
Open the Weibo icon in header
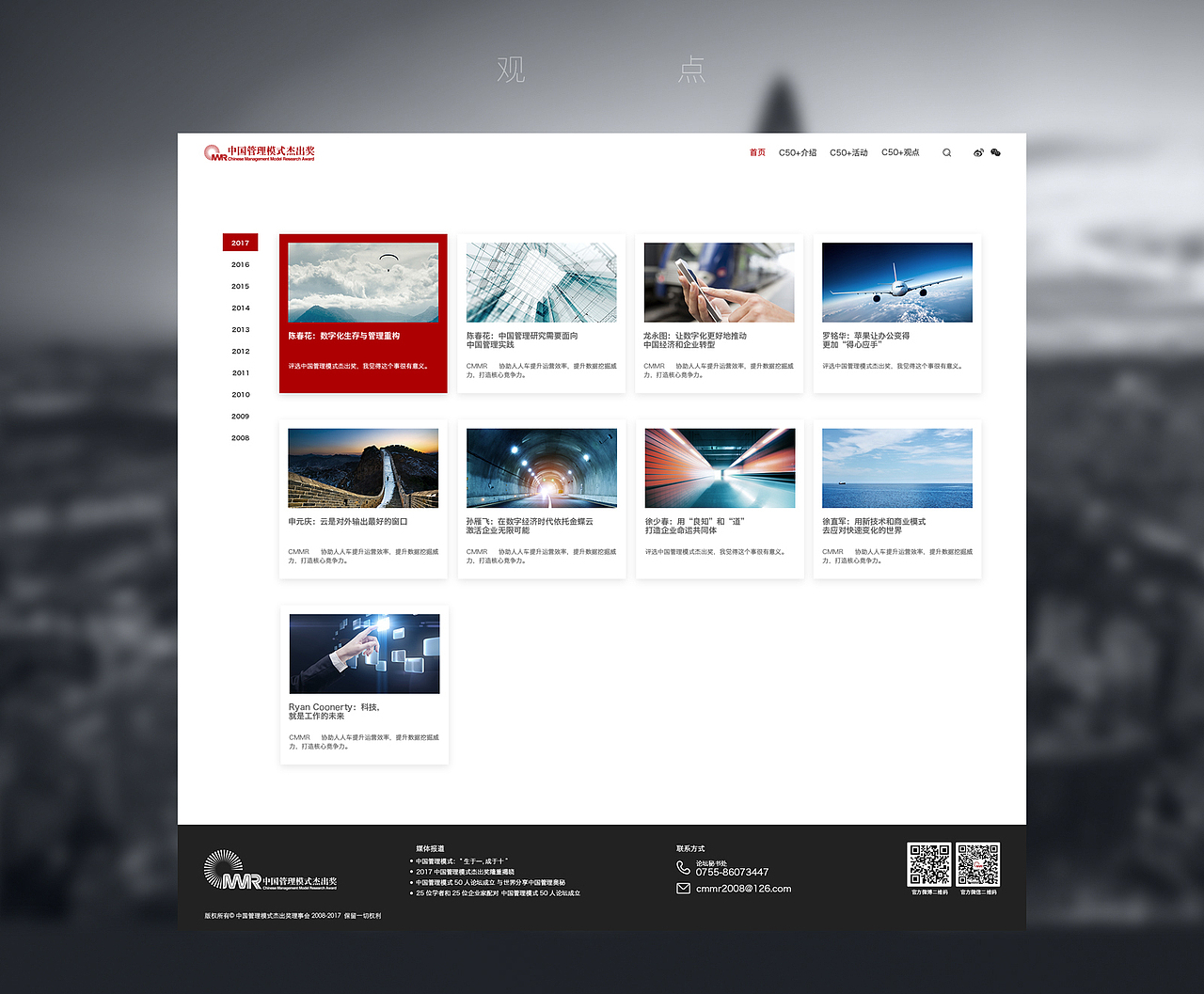pyautogui.click(x=978, y=152)
